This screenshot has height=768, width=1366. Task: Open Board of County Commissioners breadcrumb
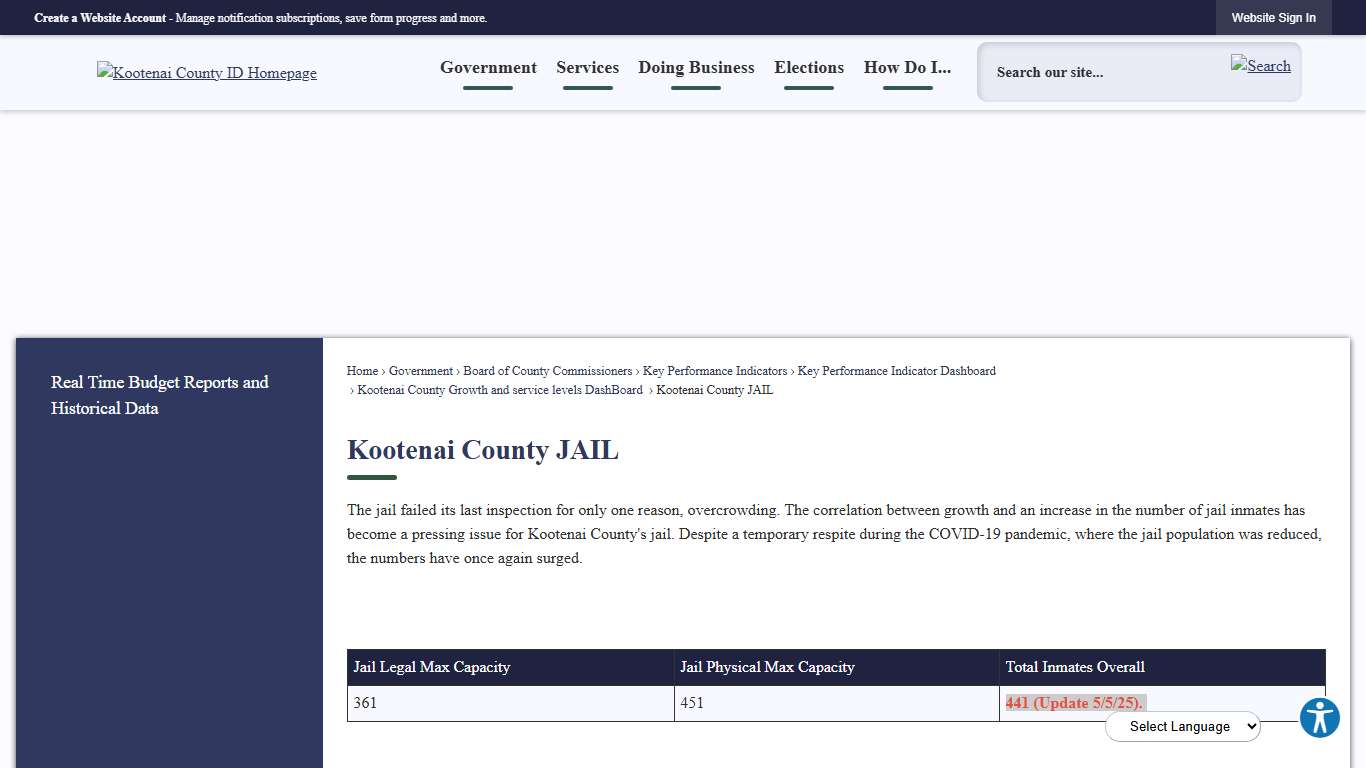coord(547,371)
